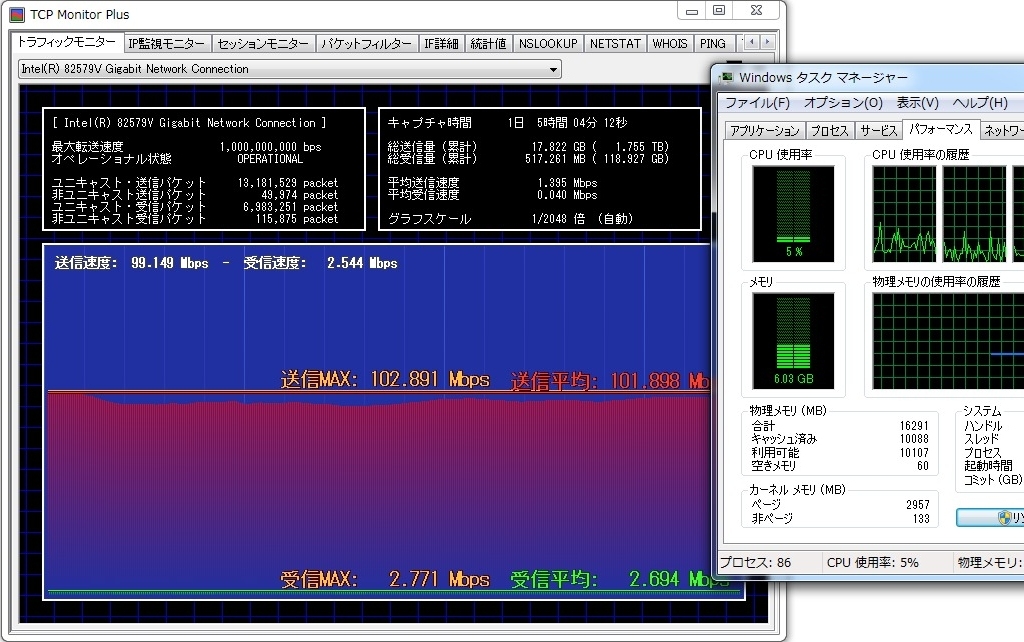The width and height of the screenshot is (1024, 642).
Task: Open the ヘルプ(H) menu in Task Manager
Action: [980, 103]
